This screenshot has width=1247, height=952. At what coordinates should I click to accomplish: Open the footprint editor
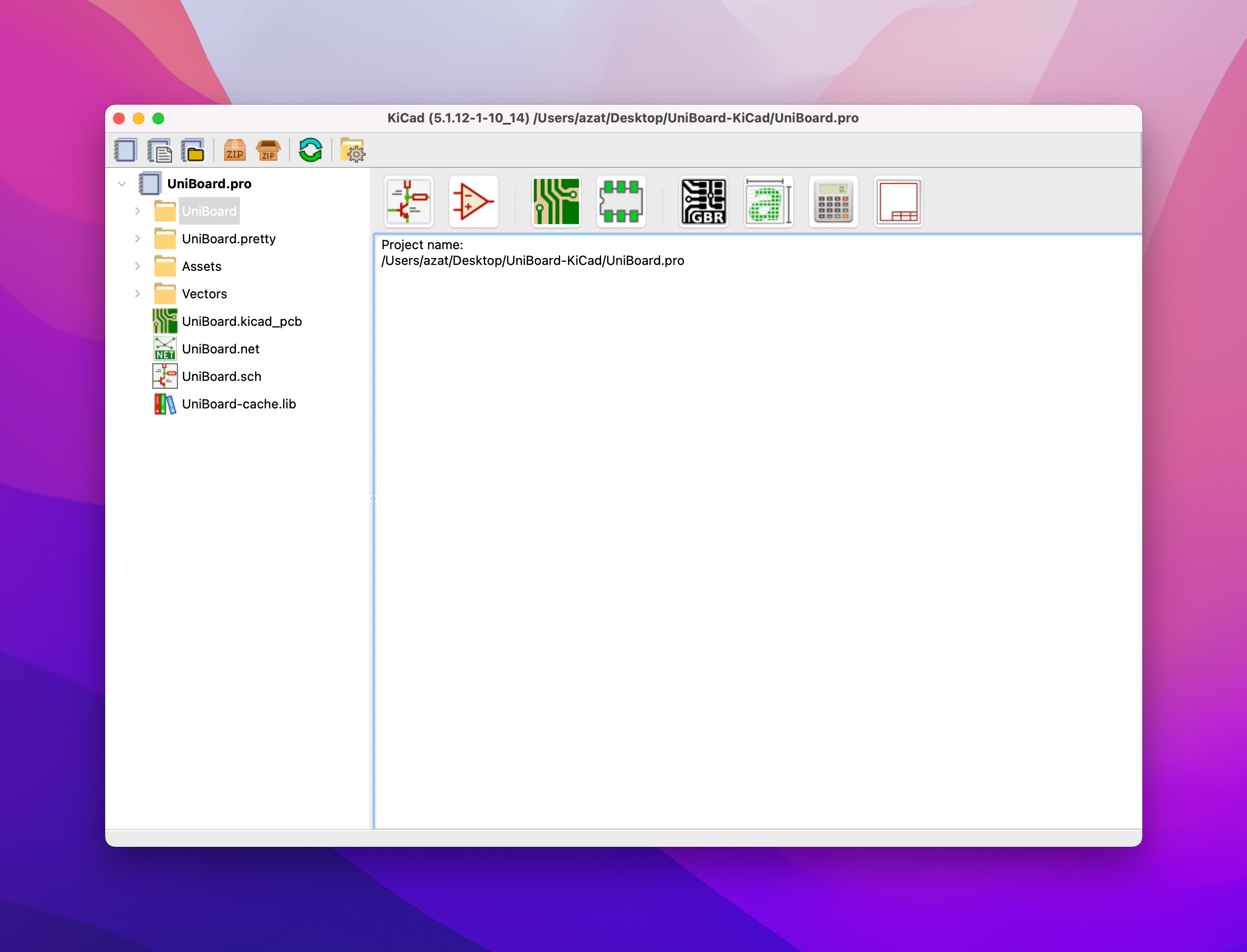[x=621, y=202]
